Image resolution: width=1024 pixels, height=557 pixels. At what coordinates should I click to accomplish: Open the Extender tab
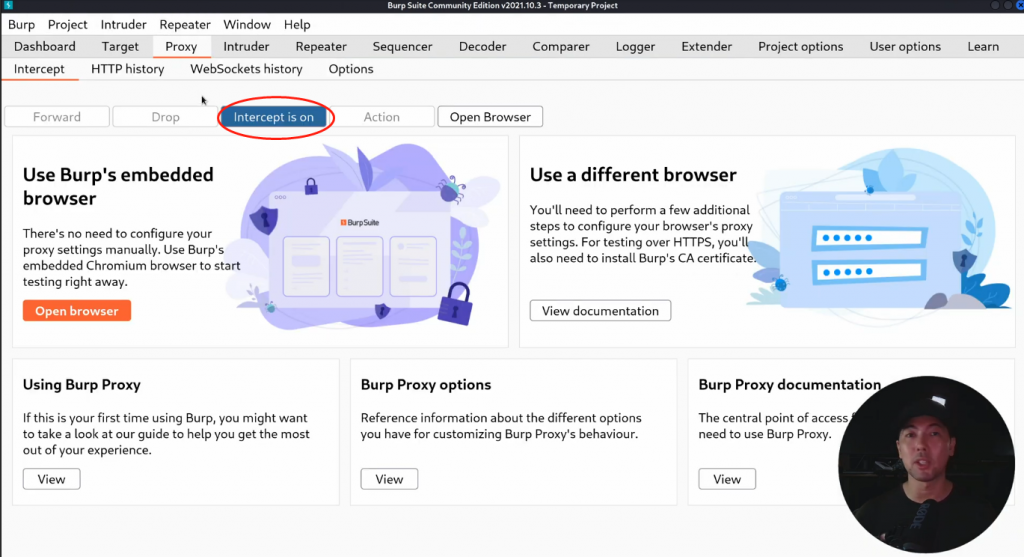coord(707,46)
